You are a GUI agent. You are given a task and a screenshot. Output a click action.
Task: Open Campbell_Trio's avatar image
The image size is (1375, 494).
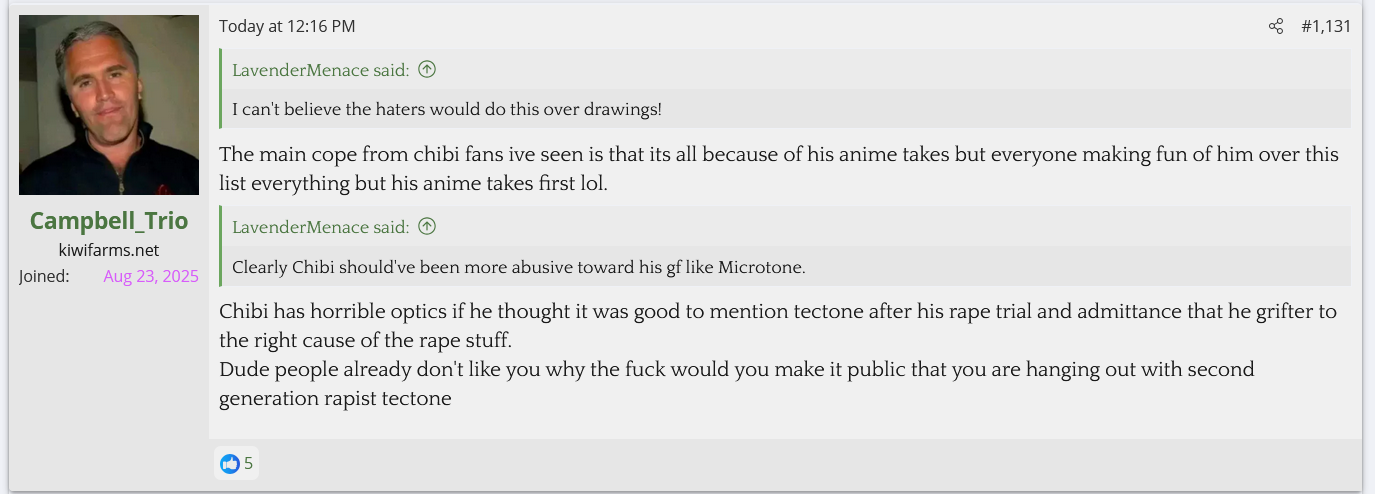[x=109, y=105]
